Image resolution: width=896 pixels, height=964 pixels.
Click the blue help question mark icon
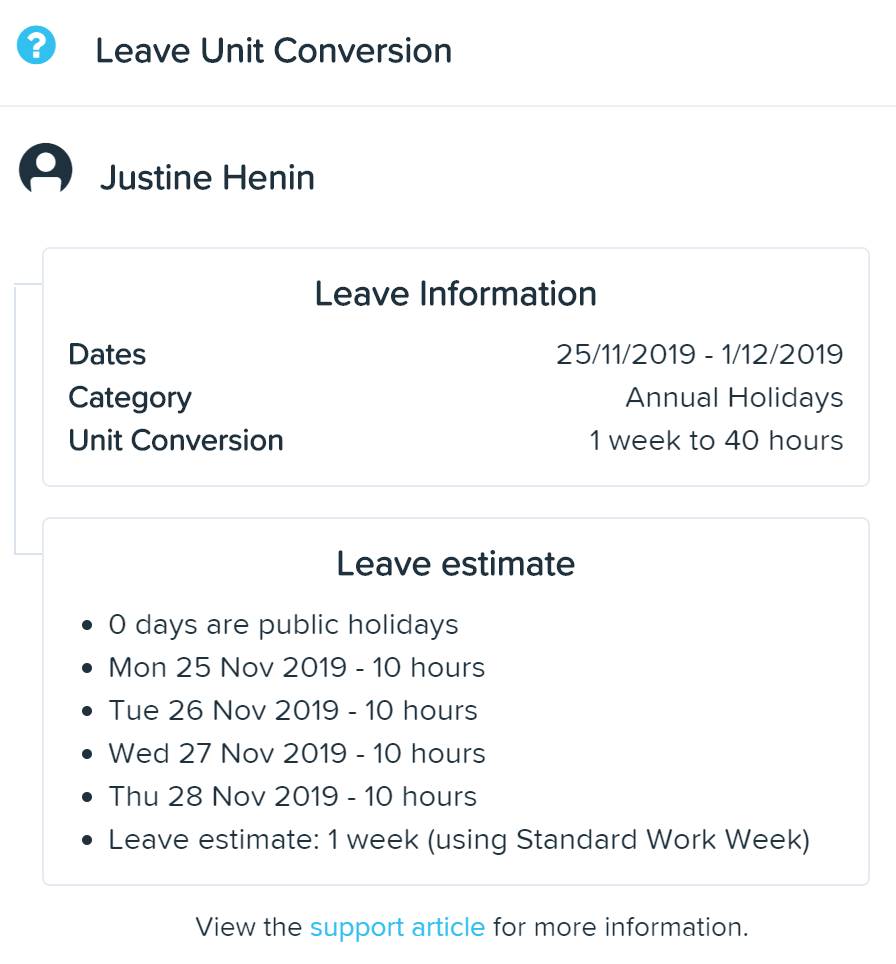[x=36, y=45]
